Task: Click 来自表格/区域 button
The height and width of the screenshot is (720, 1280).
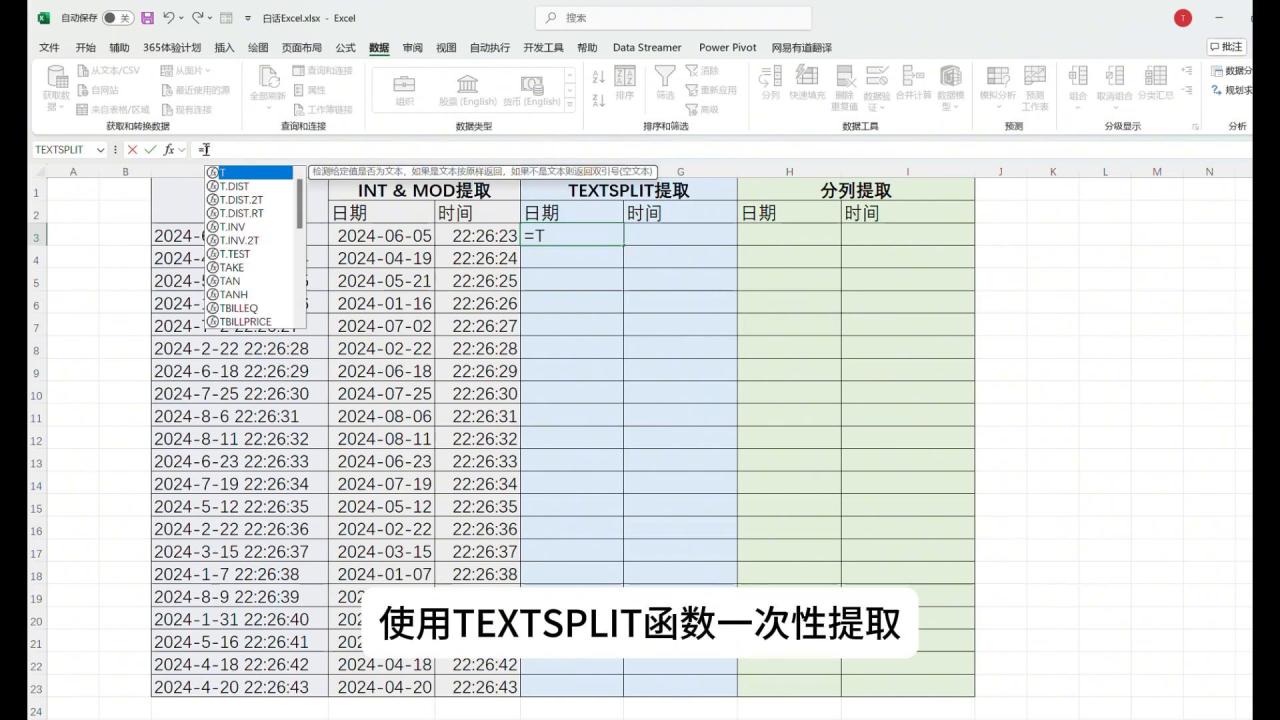Action: pyautogui.click(x=113, y=109)
